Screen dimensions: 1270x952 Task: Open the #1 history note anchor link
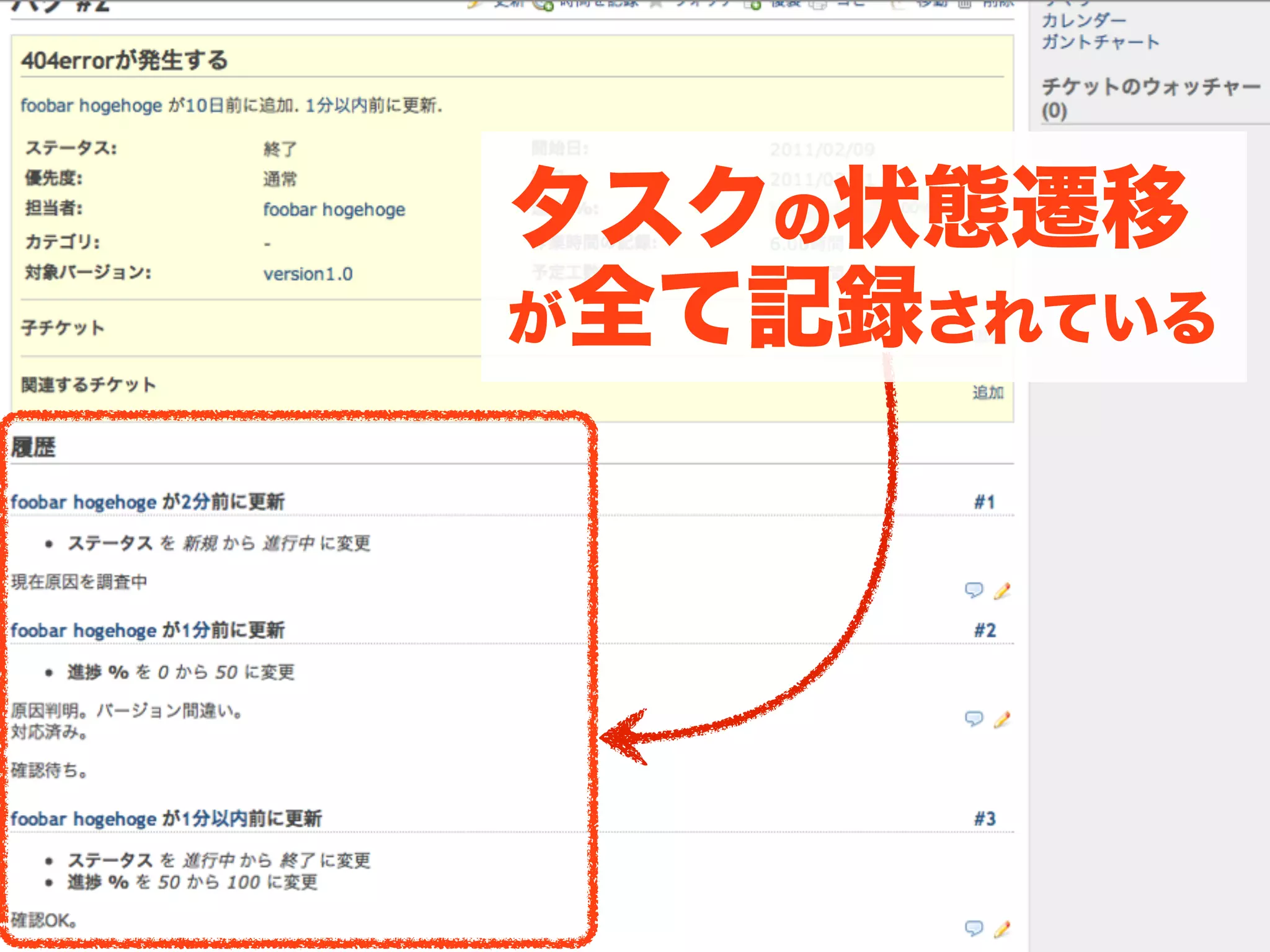point(985,502)
